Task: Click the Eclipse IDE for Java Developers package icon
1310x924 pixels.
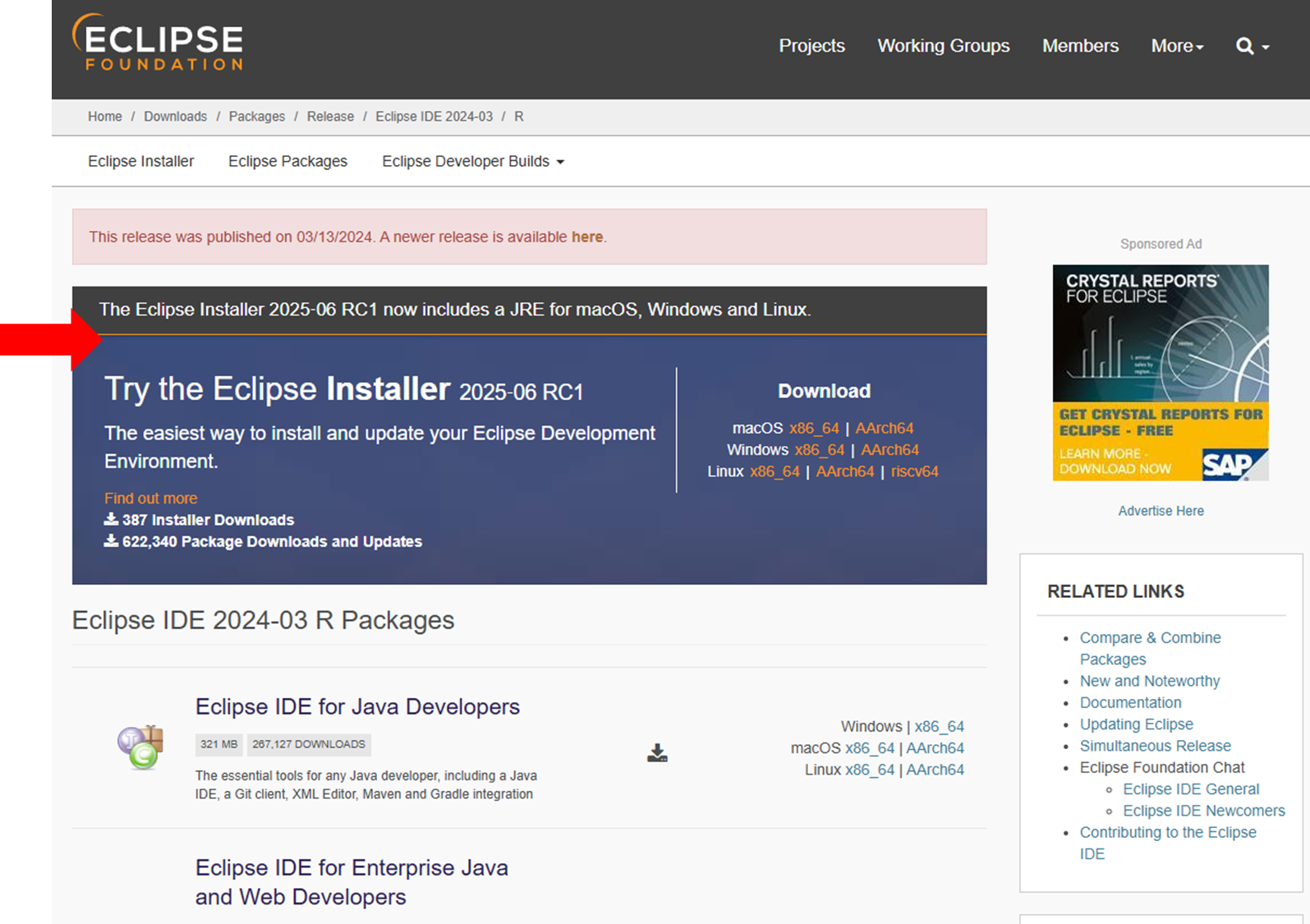Action: (x=140, y=747)
